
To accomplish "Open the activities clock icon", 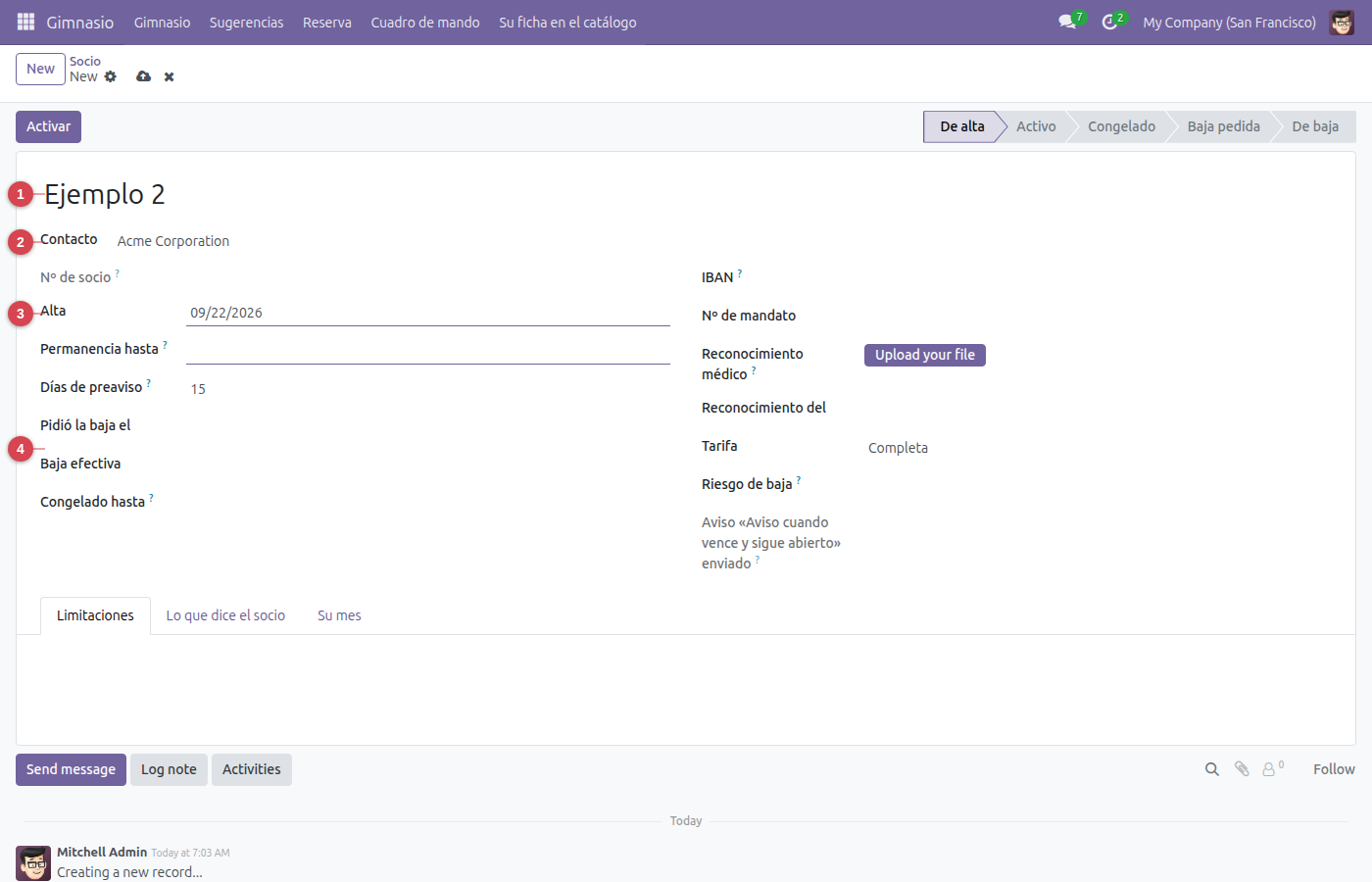I will click(x=1109, y=22).
